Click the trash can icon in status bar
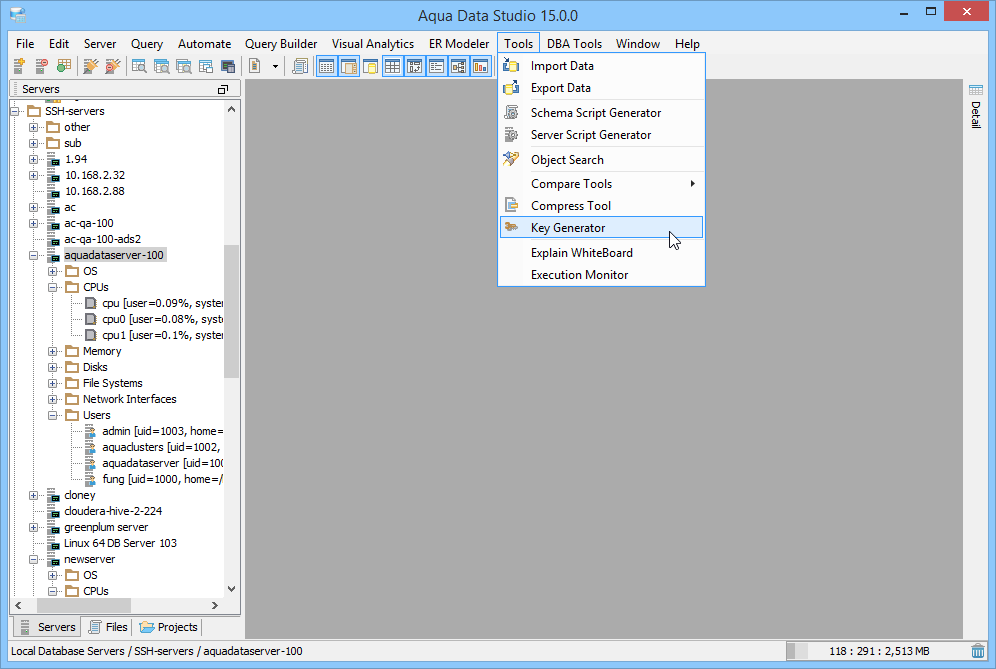The height and width of the screenshot is (669, 996). (978, 651)
